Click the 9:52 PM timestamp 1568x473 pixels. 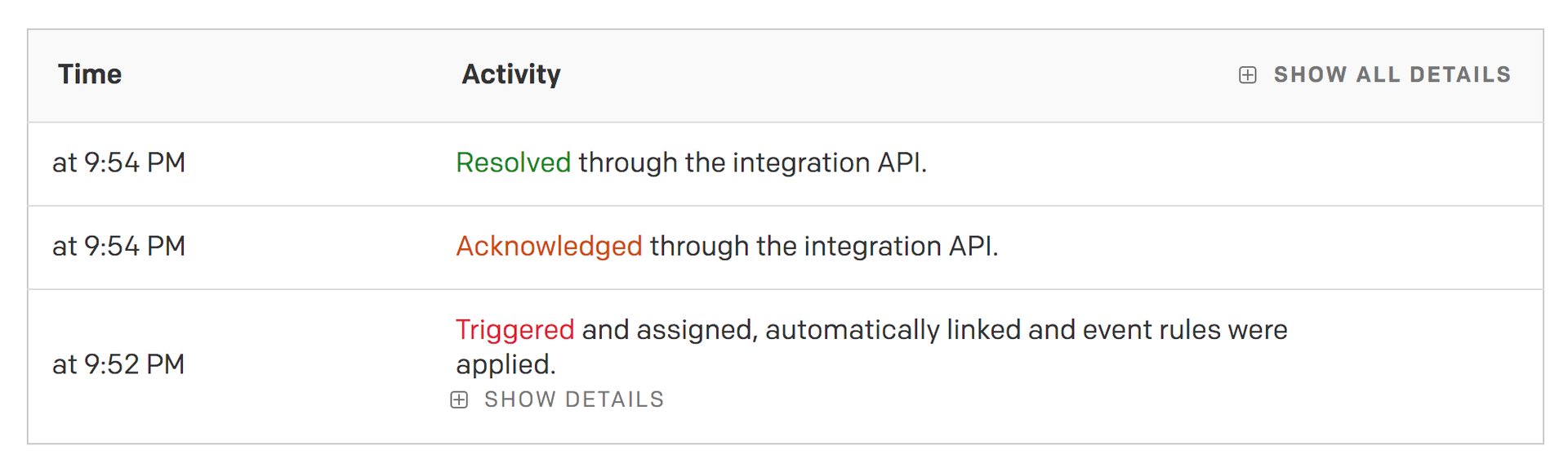[119, 364]
